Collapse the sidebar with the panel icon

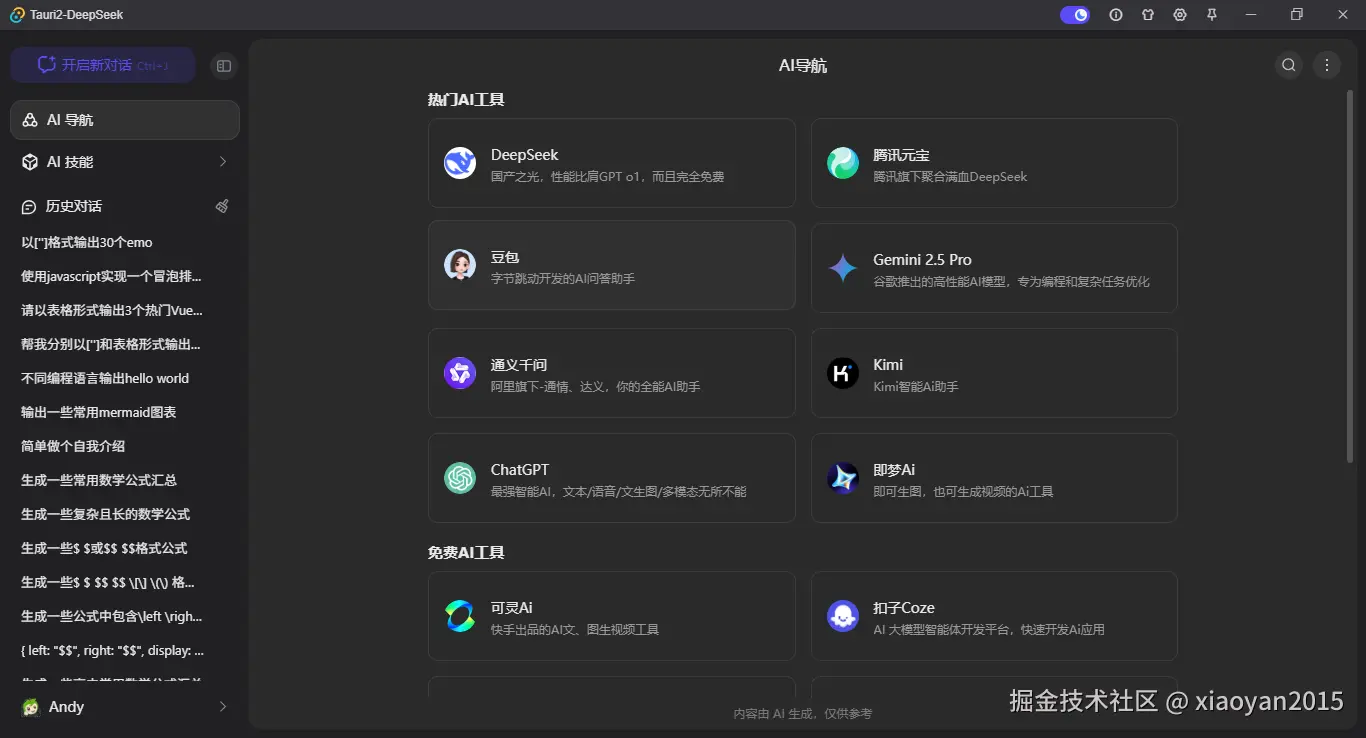click(x=223, y=65)
